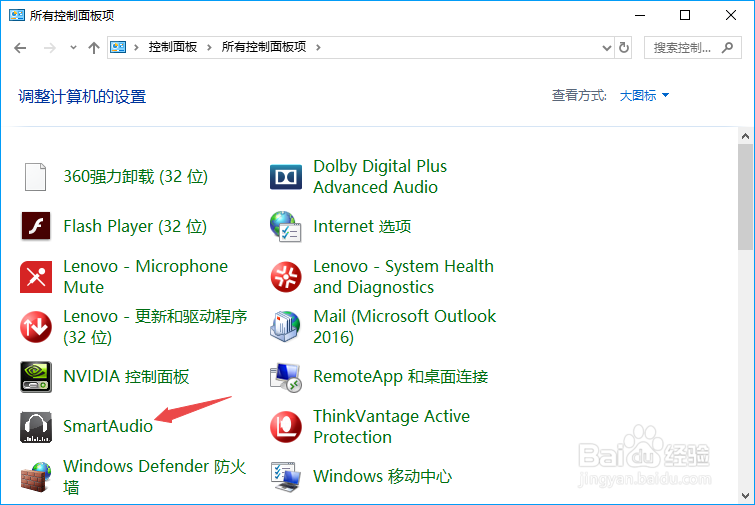Open the SmartAudio link

pyautogui.click(x=108, y=426)
